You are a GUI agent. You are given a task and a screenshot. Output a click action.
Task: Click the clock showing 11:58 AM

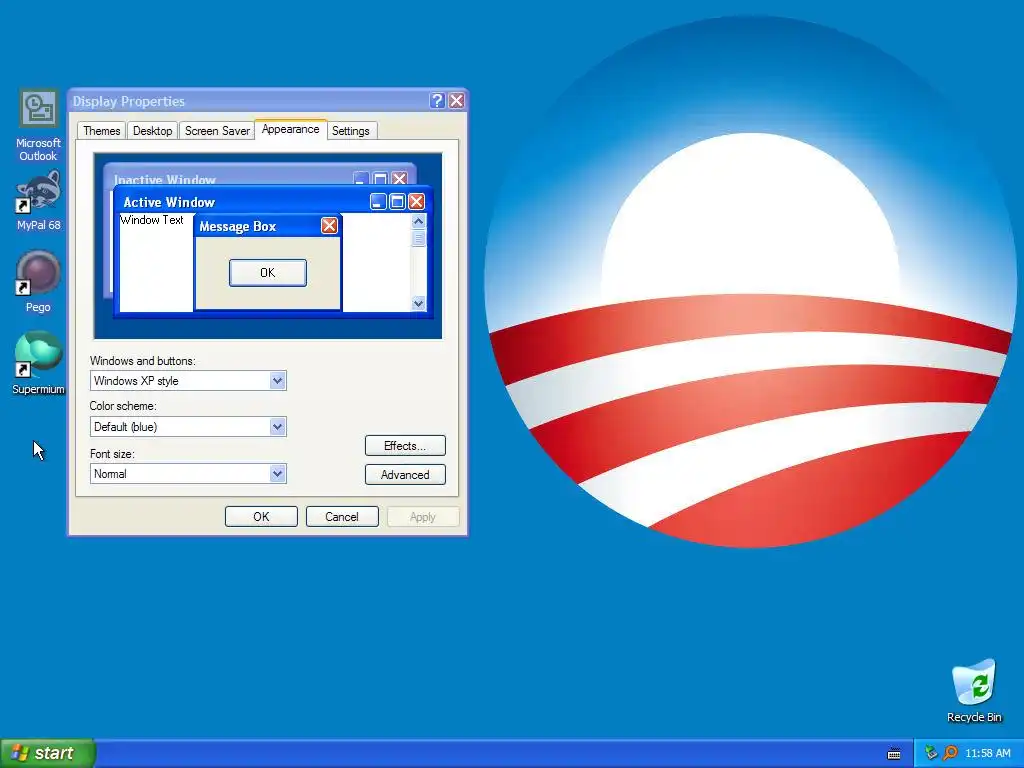pos(987,753)
